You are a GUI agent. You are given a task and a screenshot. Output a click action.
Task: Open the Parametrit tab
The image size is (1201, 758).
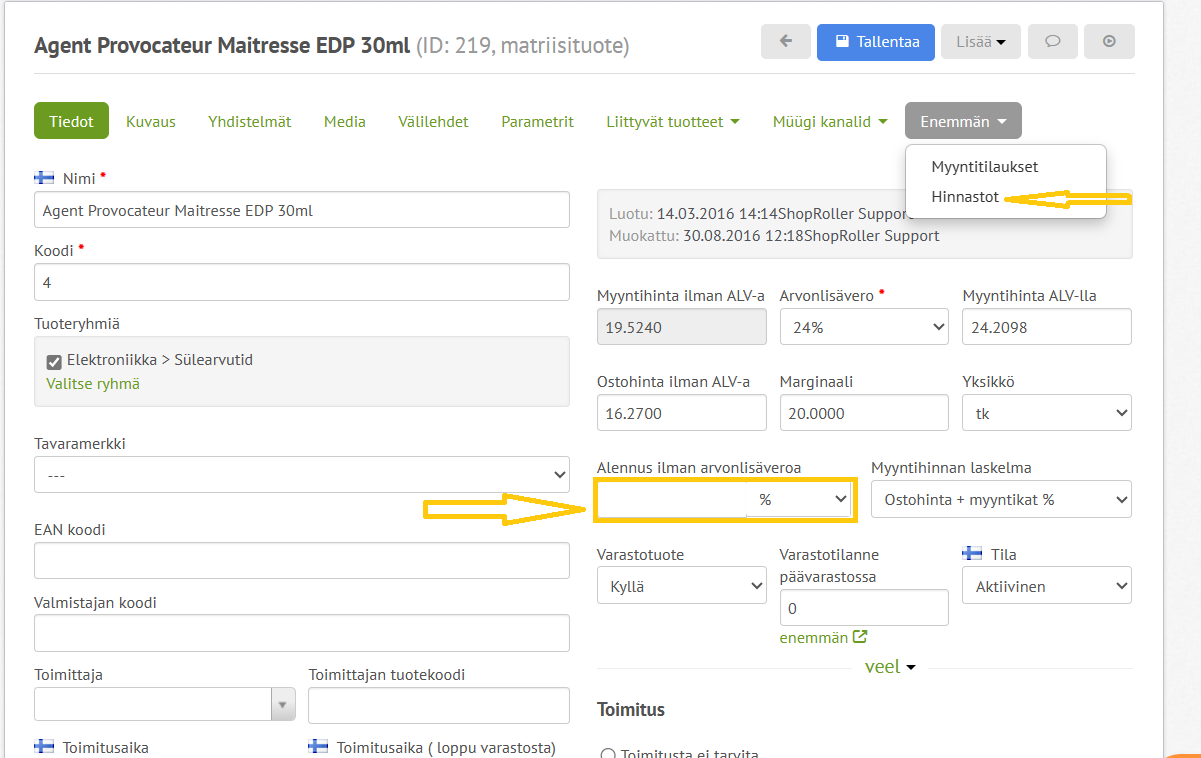(538, 121)
